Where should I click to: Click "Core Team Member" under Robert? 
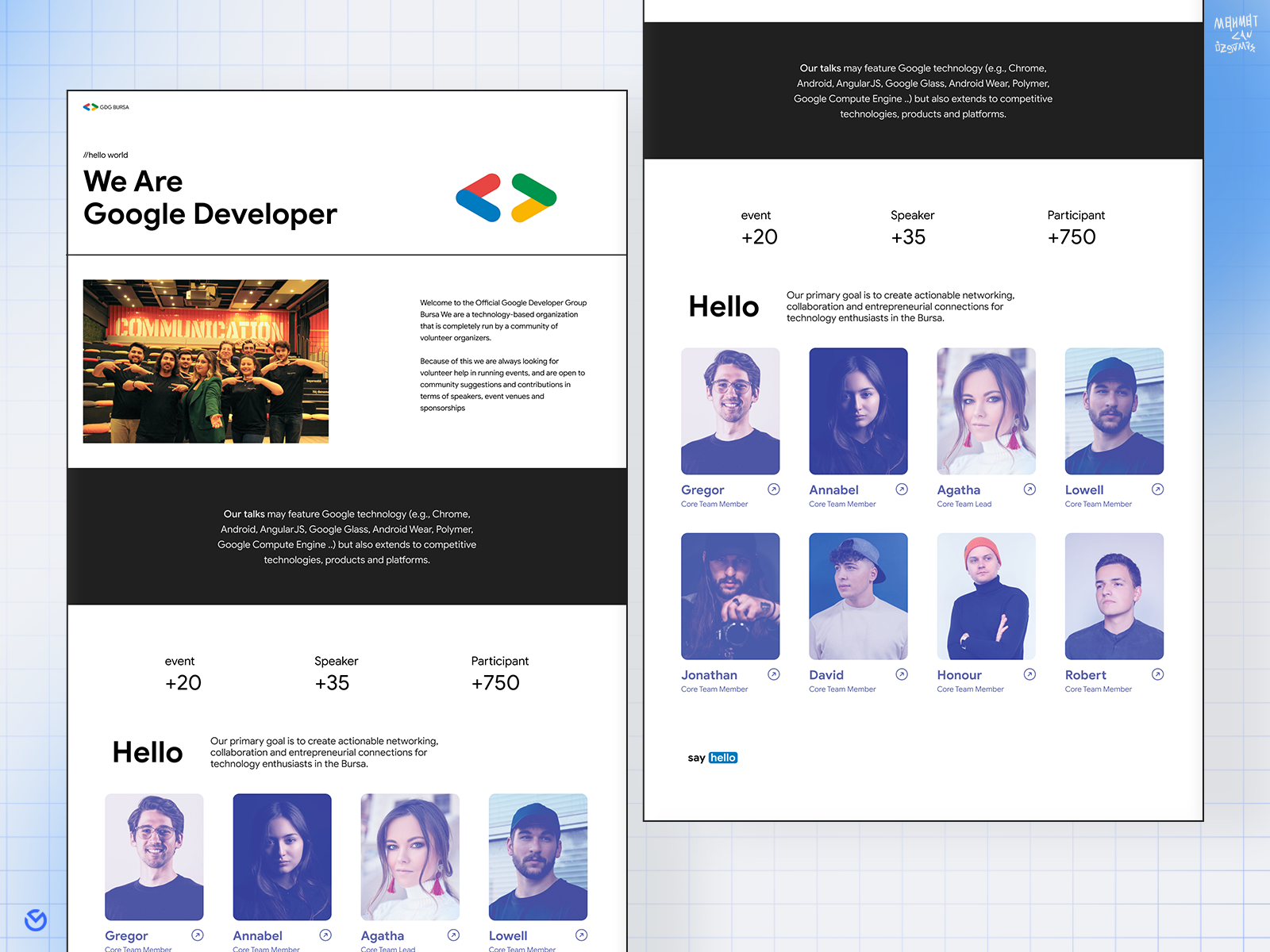pyautogui.click(x=1099, y=689)
